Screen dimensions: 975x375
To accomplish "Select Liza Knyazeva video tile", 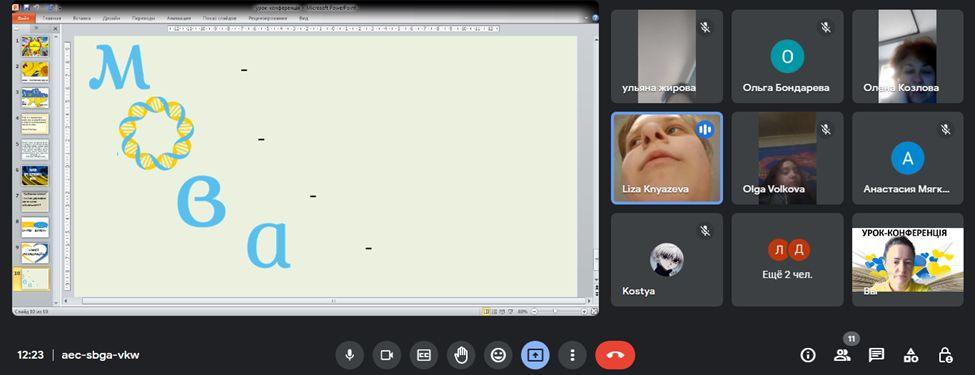I will (667, 158).
